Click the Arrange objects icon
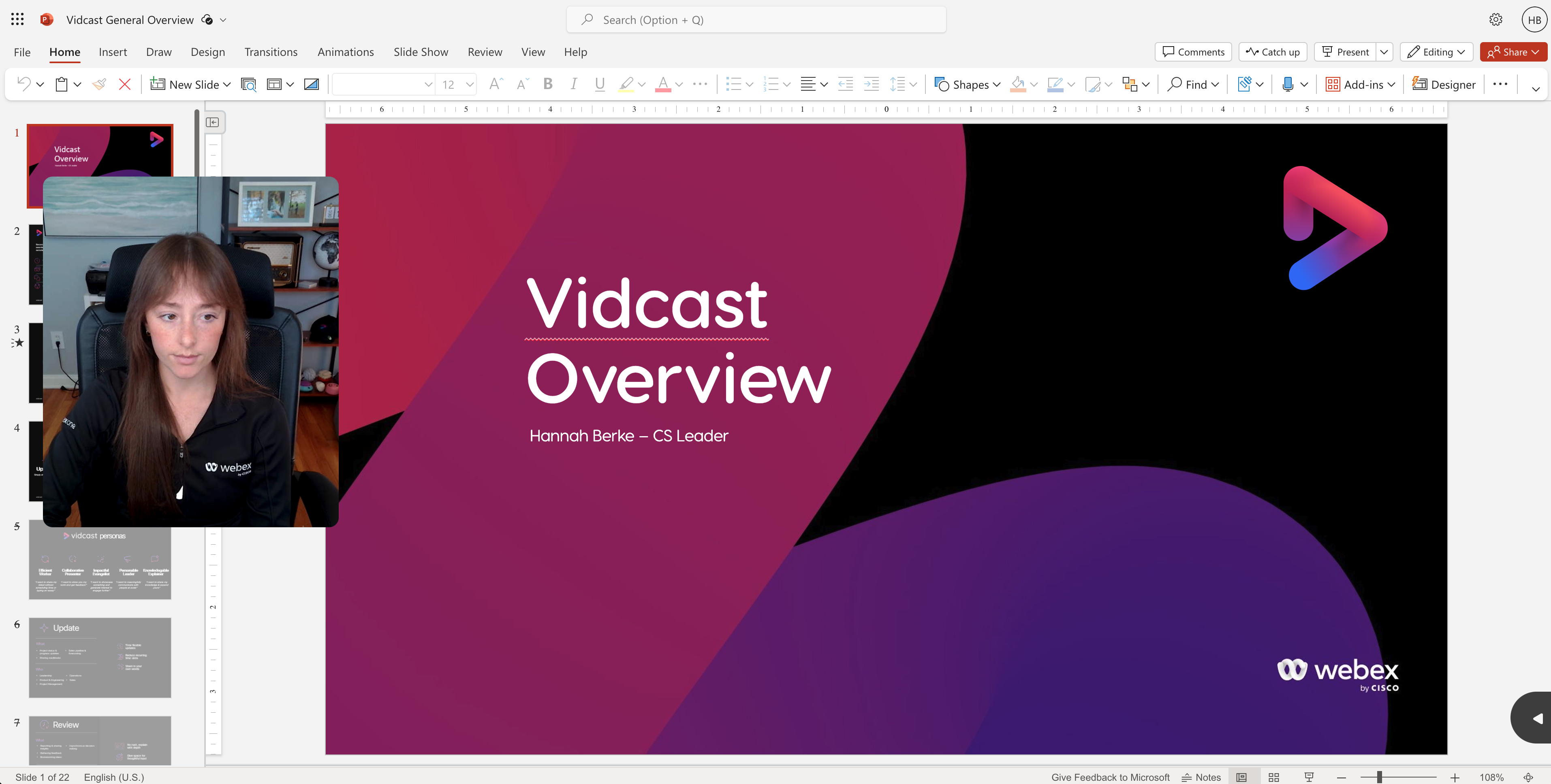Viewport: 1551px width, 784px height. [x=1130, y=84]
